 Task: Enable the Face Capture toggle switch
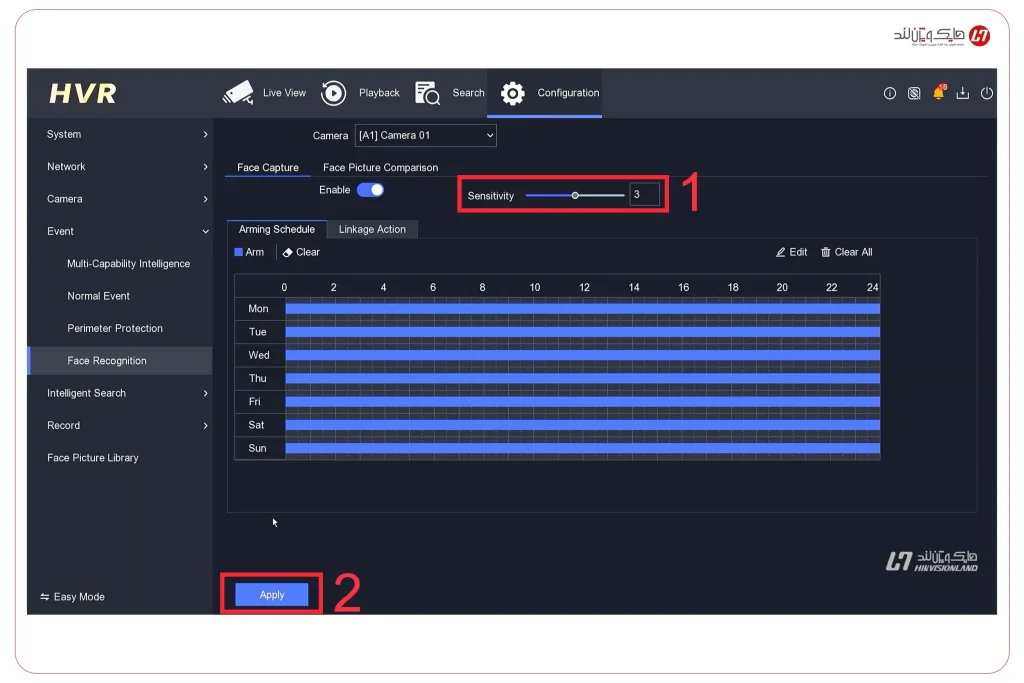[369, 188]
